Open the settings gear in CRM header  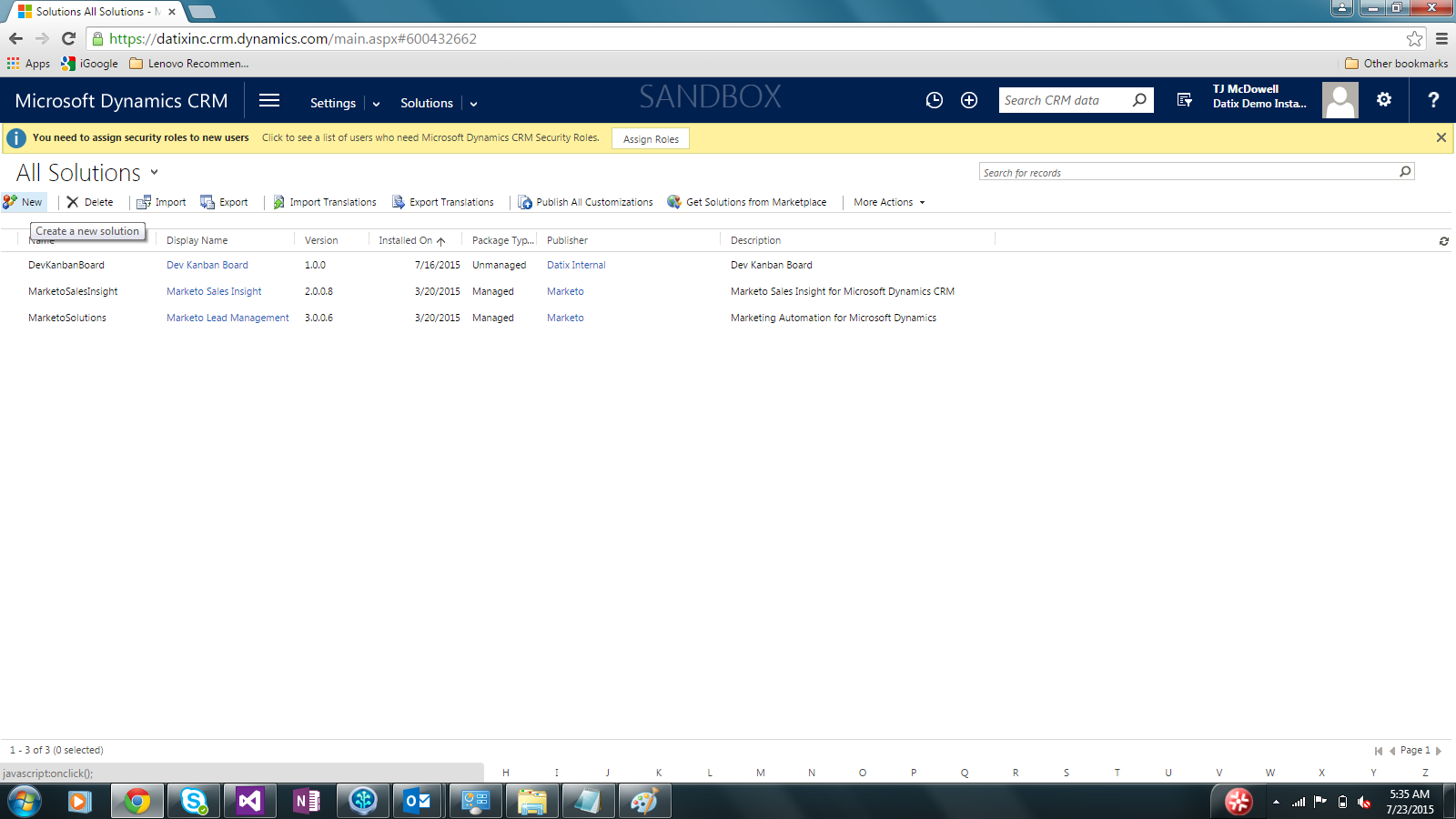click(1384, 100)
